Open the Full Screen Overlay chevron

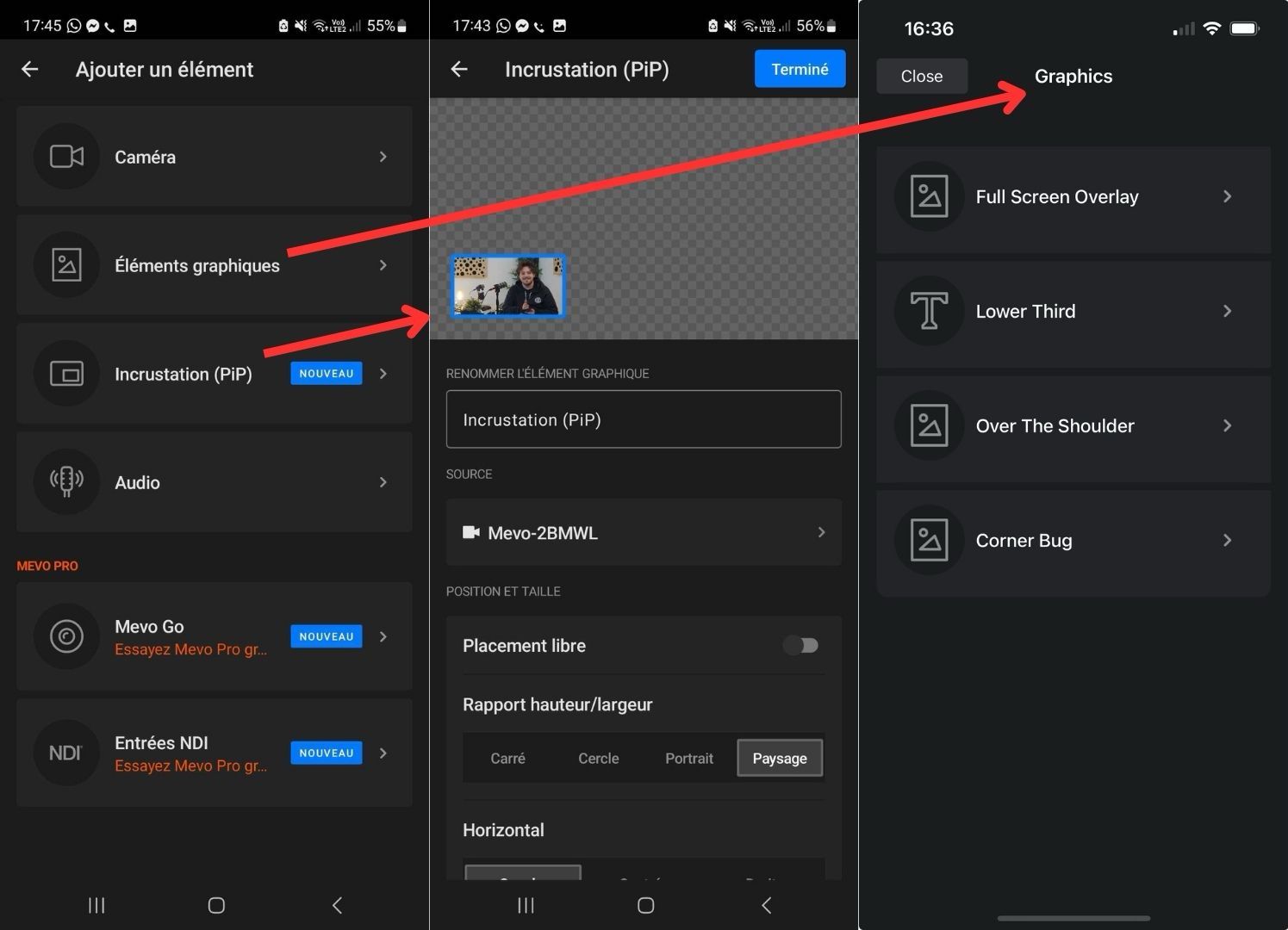[1227, 197]
